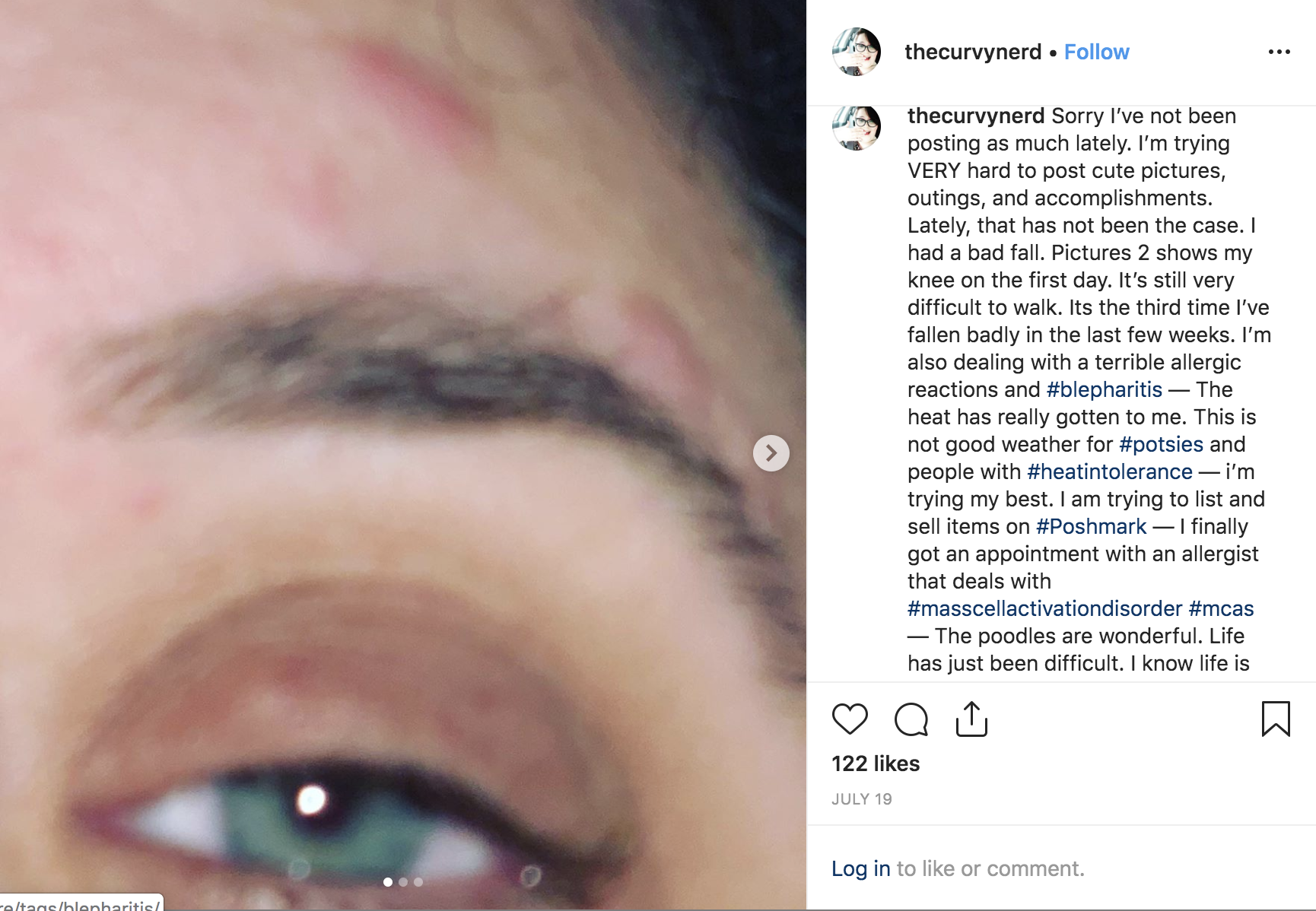Jump to second carousel dot
This screenshot has width=1316, height=911.
(403, 882)
